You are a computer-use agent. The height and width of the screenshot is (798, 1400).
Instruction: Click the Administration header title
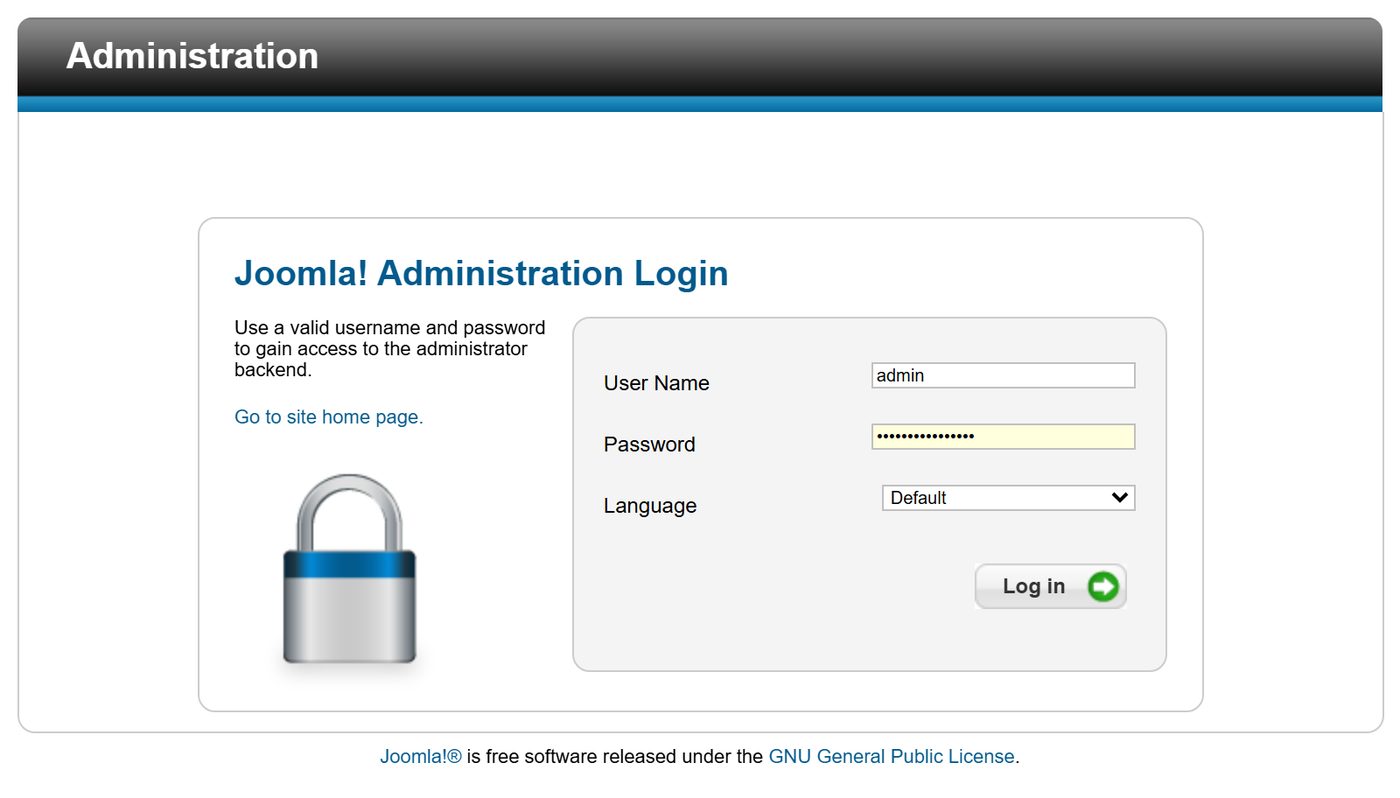point(192,56)
